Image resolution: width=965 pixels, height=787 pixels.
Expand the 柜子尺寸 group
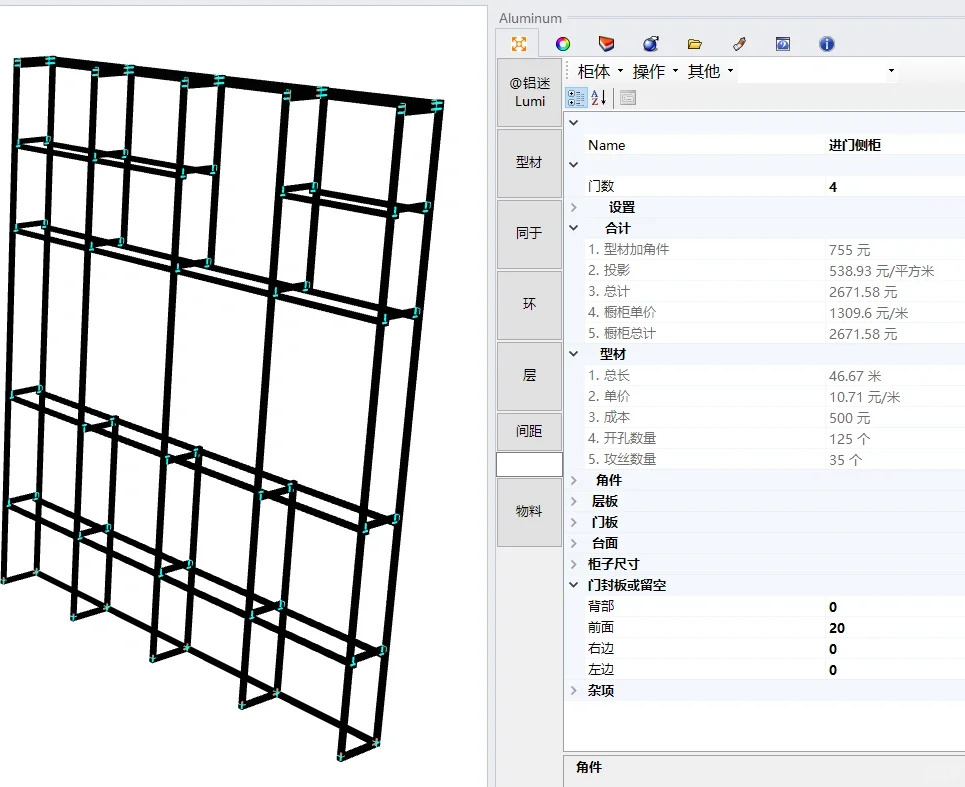click(574, 564)
